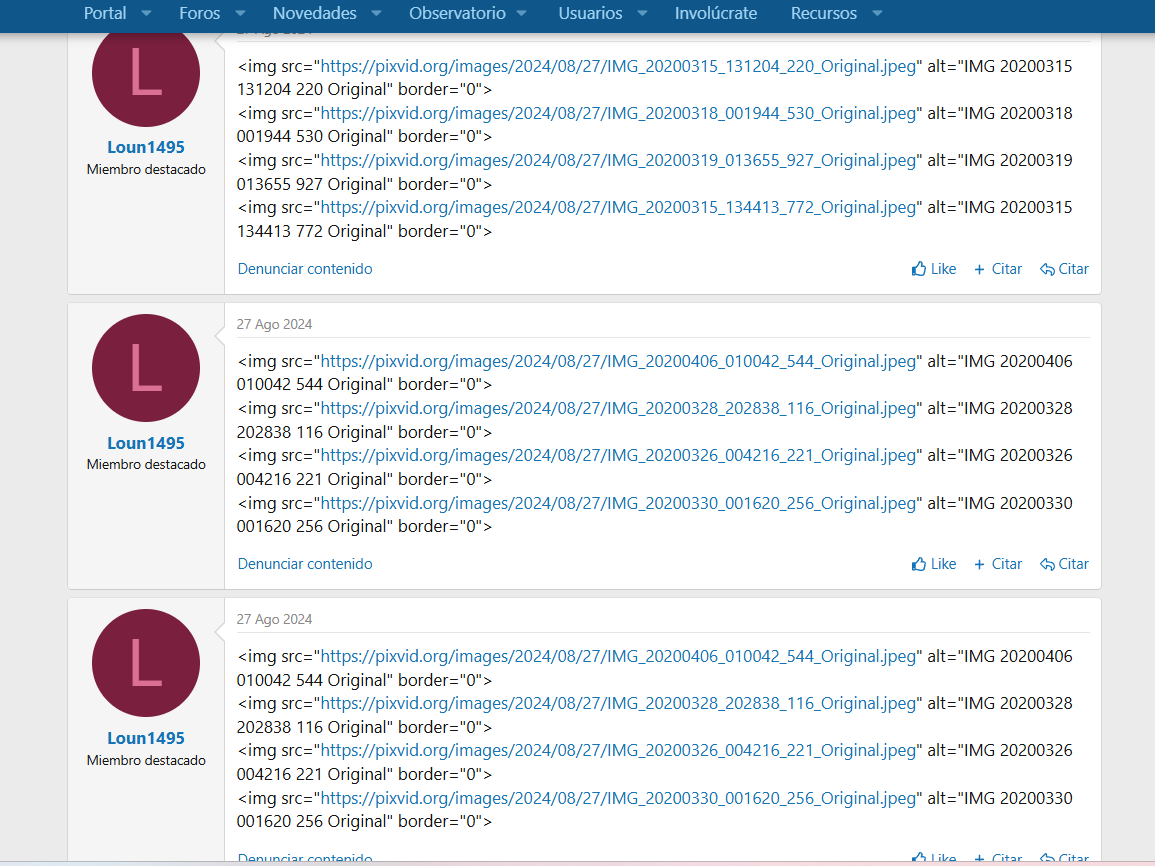
Task: Click the reply-arrow Citar in the middle post
Action: pos(1064,564)
